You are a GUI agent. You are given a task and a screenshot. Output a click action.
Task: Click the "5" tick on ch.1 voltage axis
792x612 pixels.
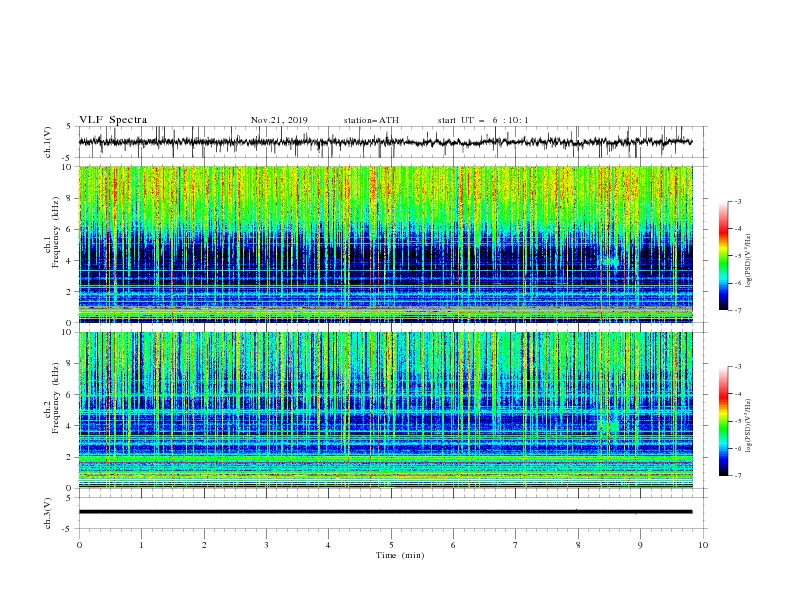pyautogui.click(x=70, y=127)
